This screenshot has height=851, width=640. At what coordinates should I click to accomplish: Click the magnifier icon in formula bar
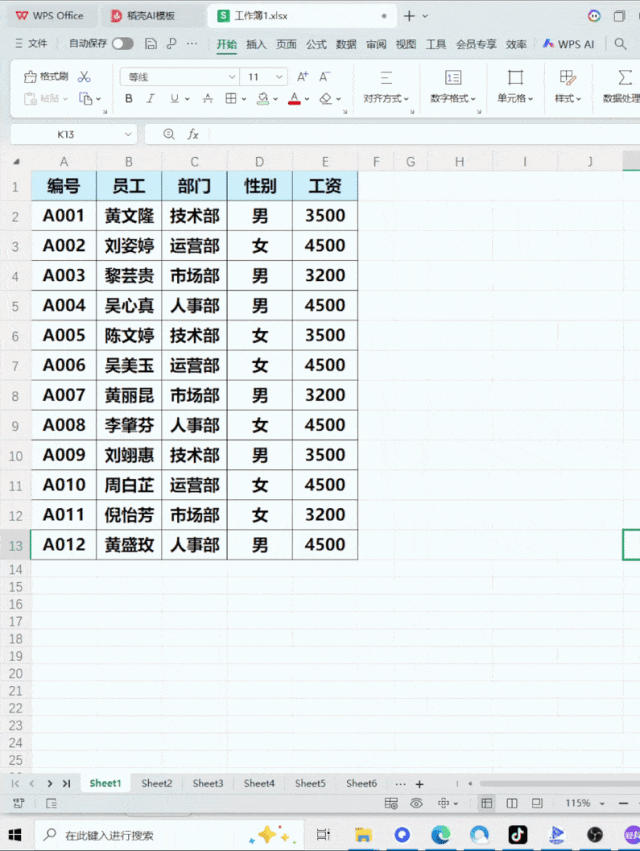(169, 134)
